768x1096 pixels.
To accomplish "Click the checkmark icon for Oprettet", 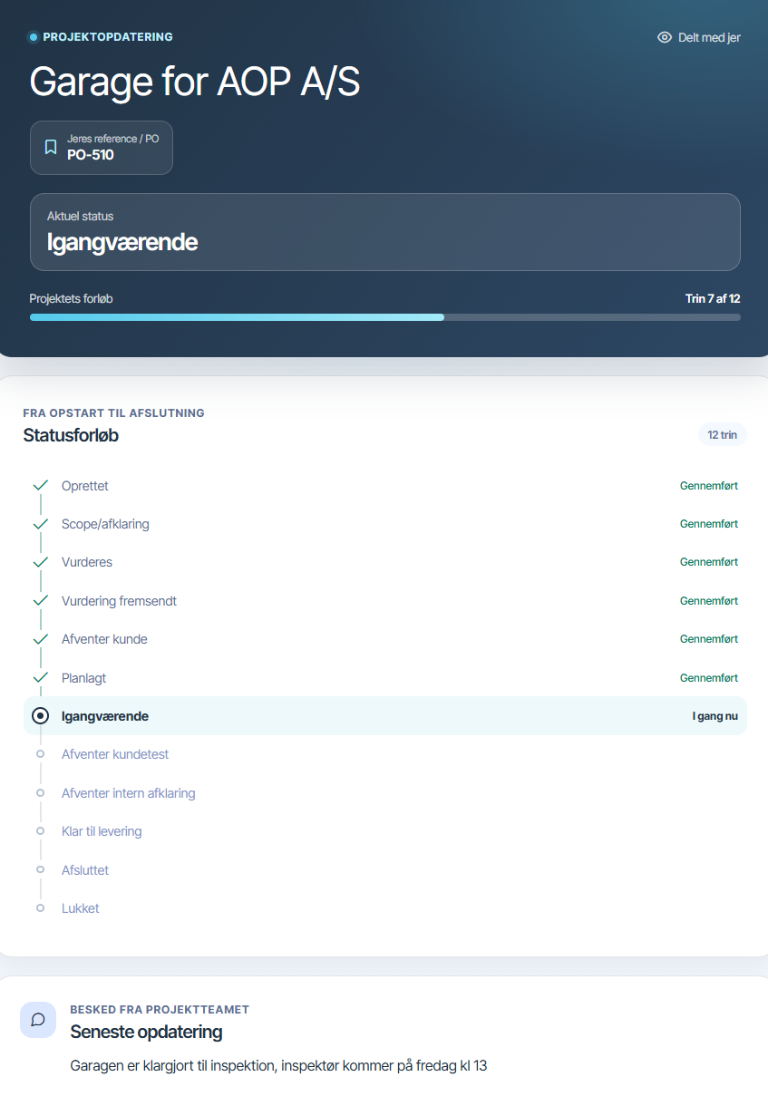I will [x=41, y=485].
